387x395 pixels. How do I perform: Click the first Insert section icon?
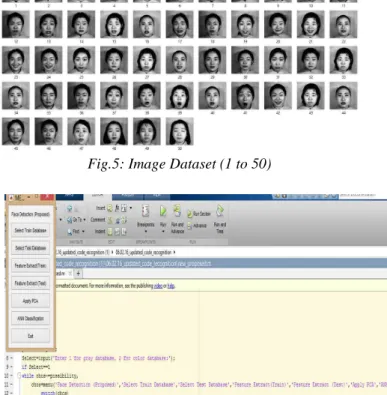click(x=110, y=208)
